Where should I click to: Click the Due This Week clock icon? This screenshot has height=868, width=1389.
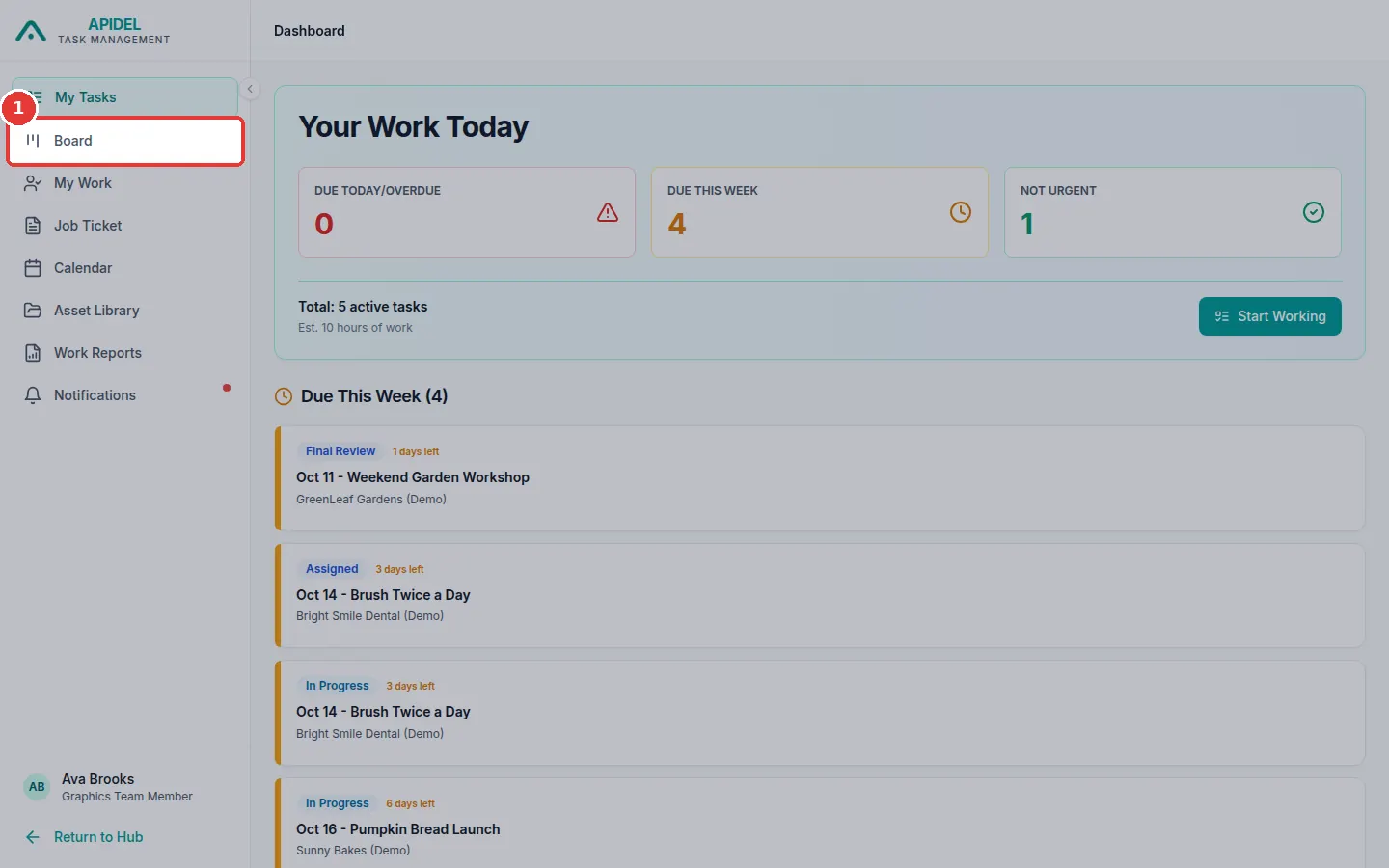(961, 212)
